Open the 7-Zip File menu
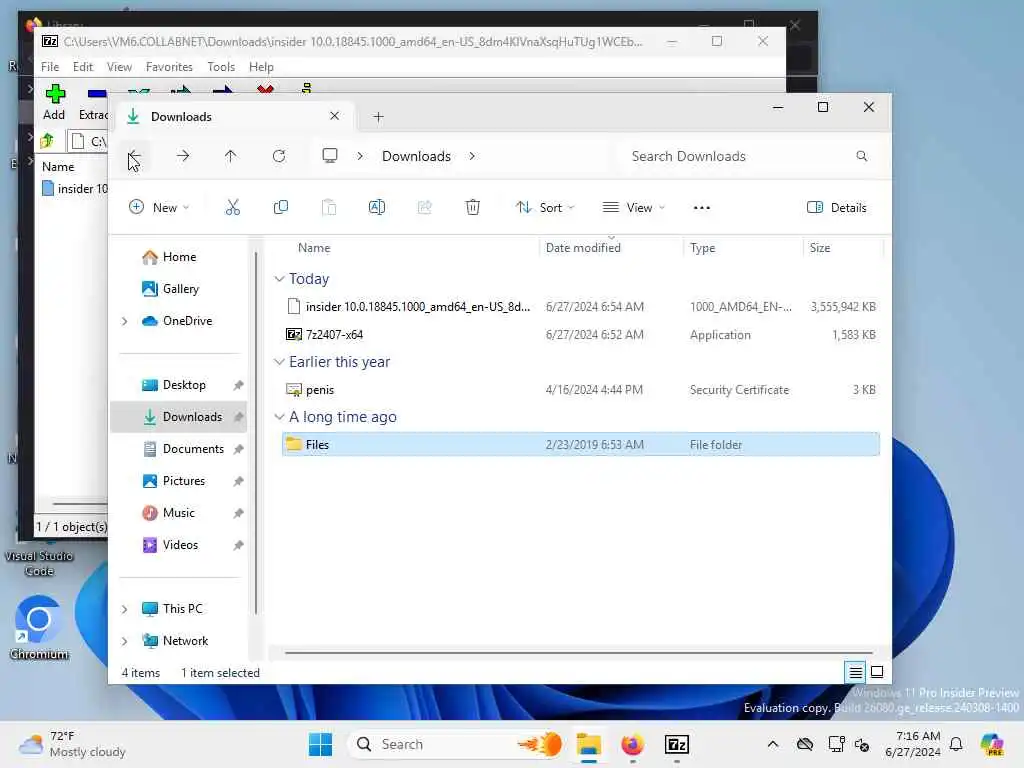Screen dimensions: 1024x768 point(50,67)
